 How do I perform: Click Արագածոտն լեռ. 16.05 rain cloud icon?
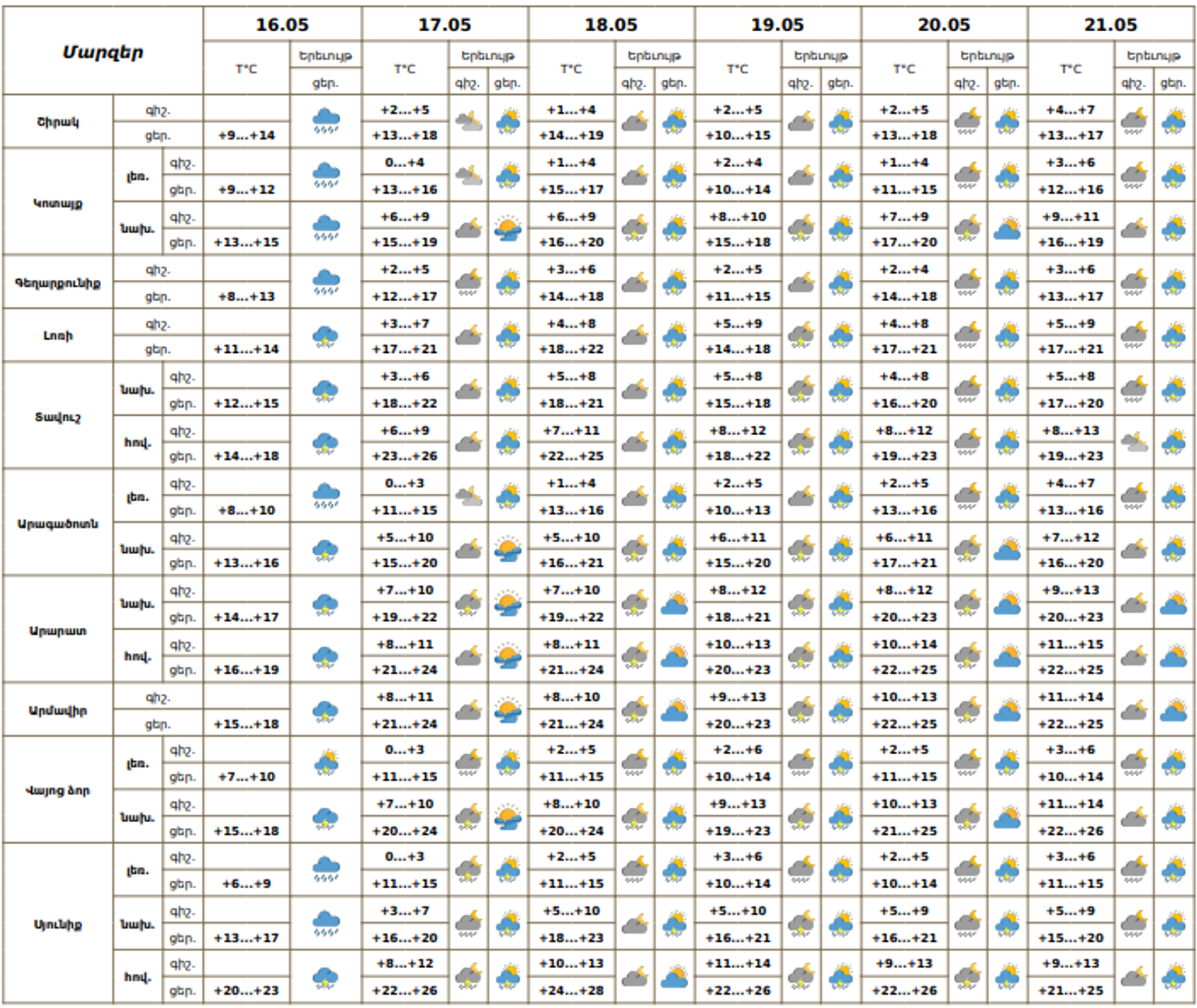point(326,496)
